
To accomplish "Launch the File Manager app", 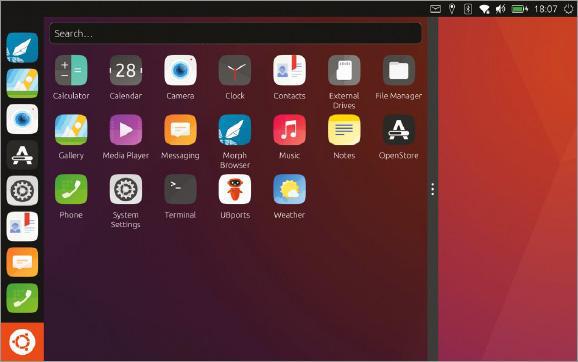I will coord(398,70).
